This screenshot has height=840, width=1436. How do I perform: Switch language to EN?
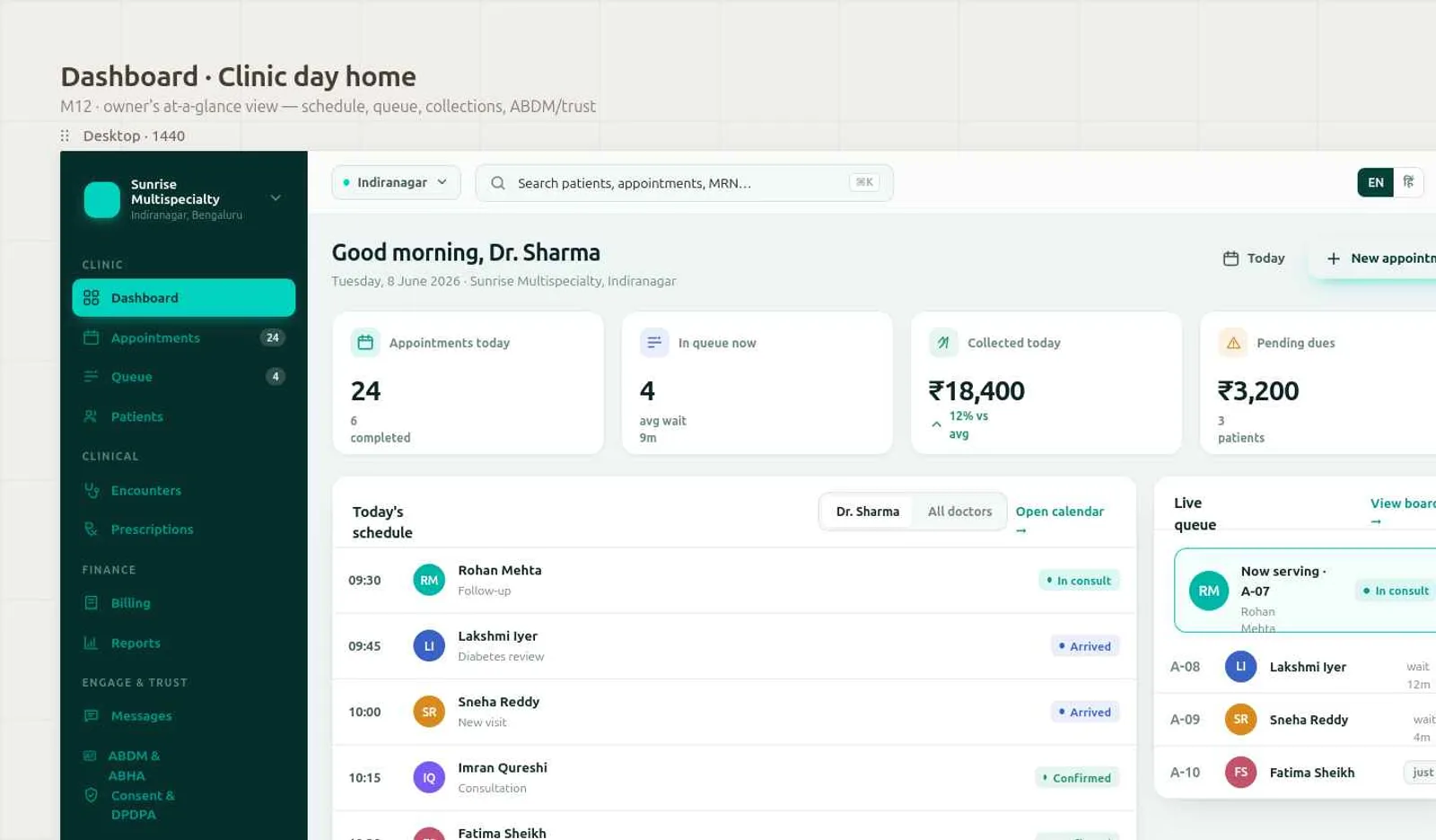(x=1375, y=182)
